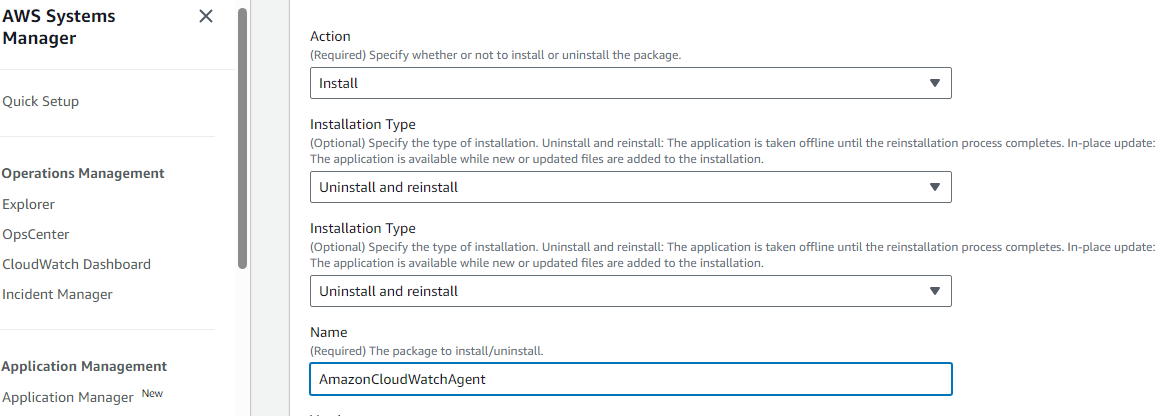
Task: Close the AWS Systems Manager sidebar
Action: coord(206,17)
